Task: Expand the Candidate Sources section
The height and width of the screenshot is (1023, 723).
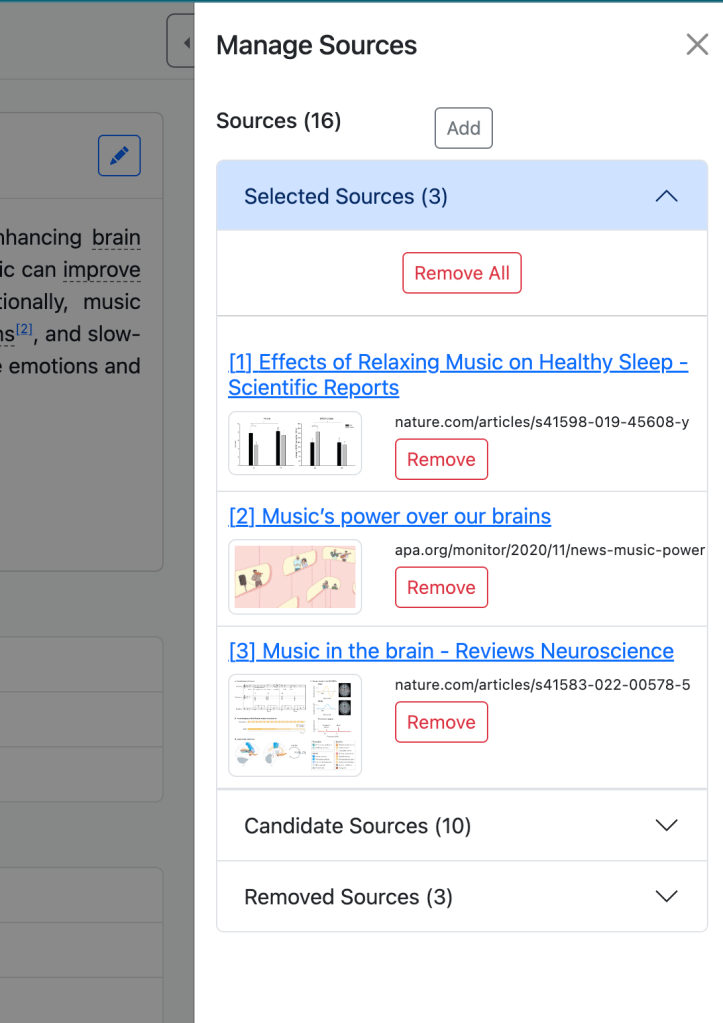Action: pos(358,826)
